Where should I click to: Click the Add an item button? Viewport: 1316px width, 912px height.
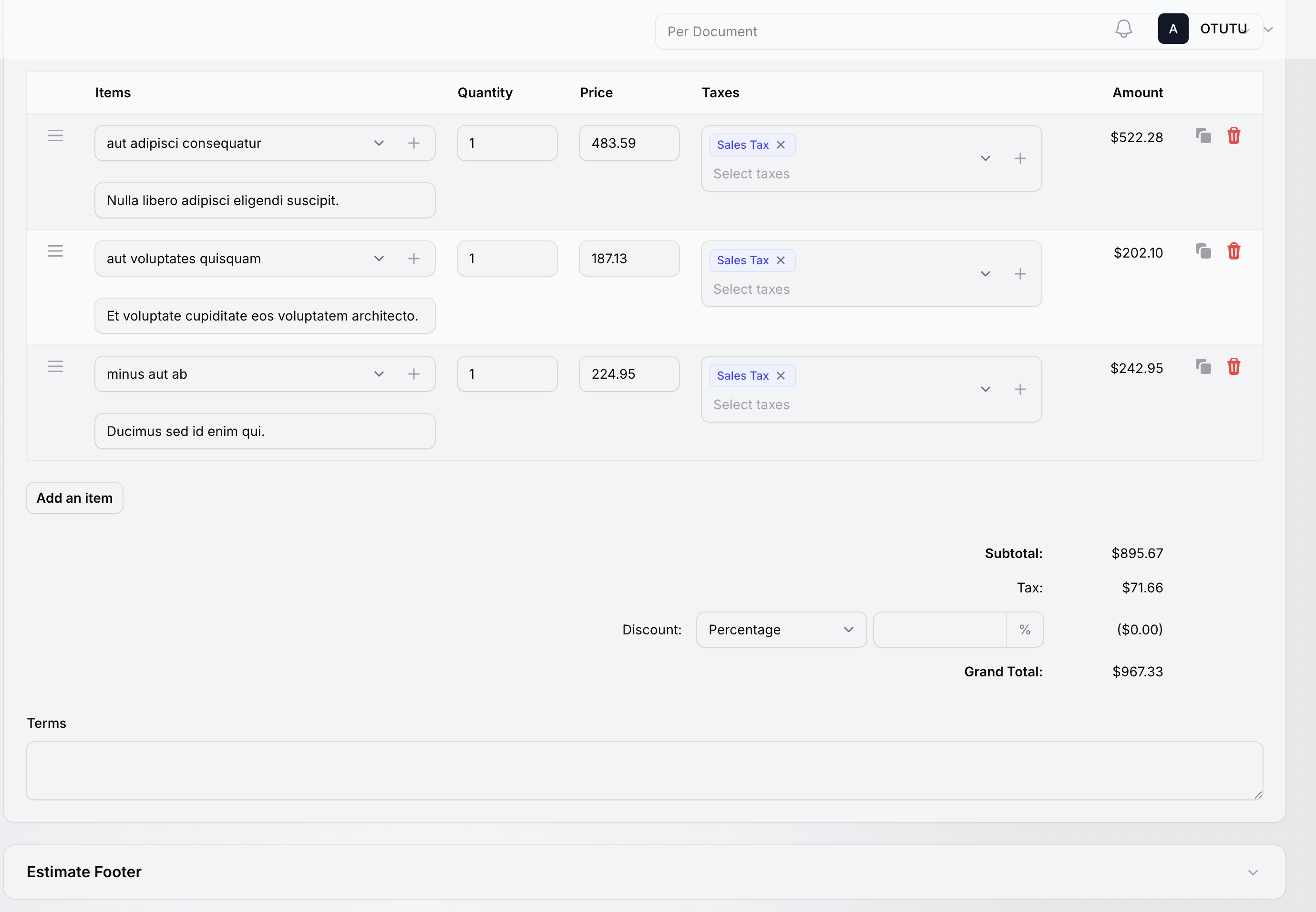coord(74,498)
